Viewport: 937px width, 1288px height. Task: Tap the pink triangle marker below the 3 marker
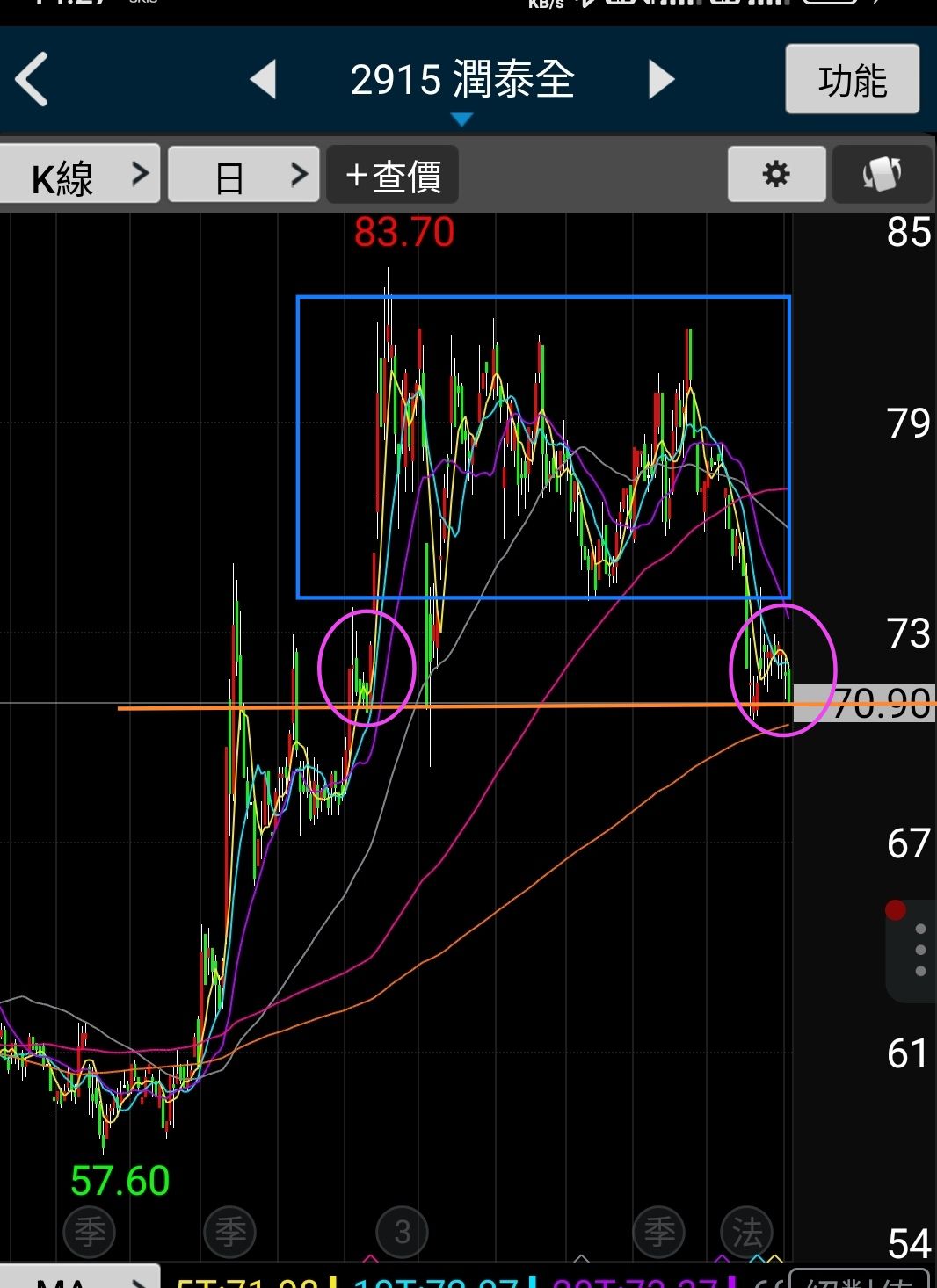[x=370, y=1259]
